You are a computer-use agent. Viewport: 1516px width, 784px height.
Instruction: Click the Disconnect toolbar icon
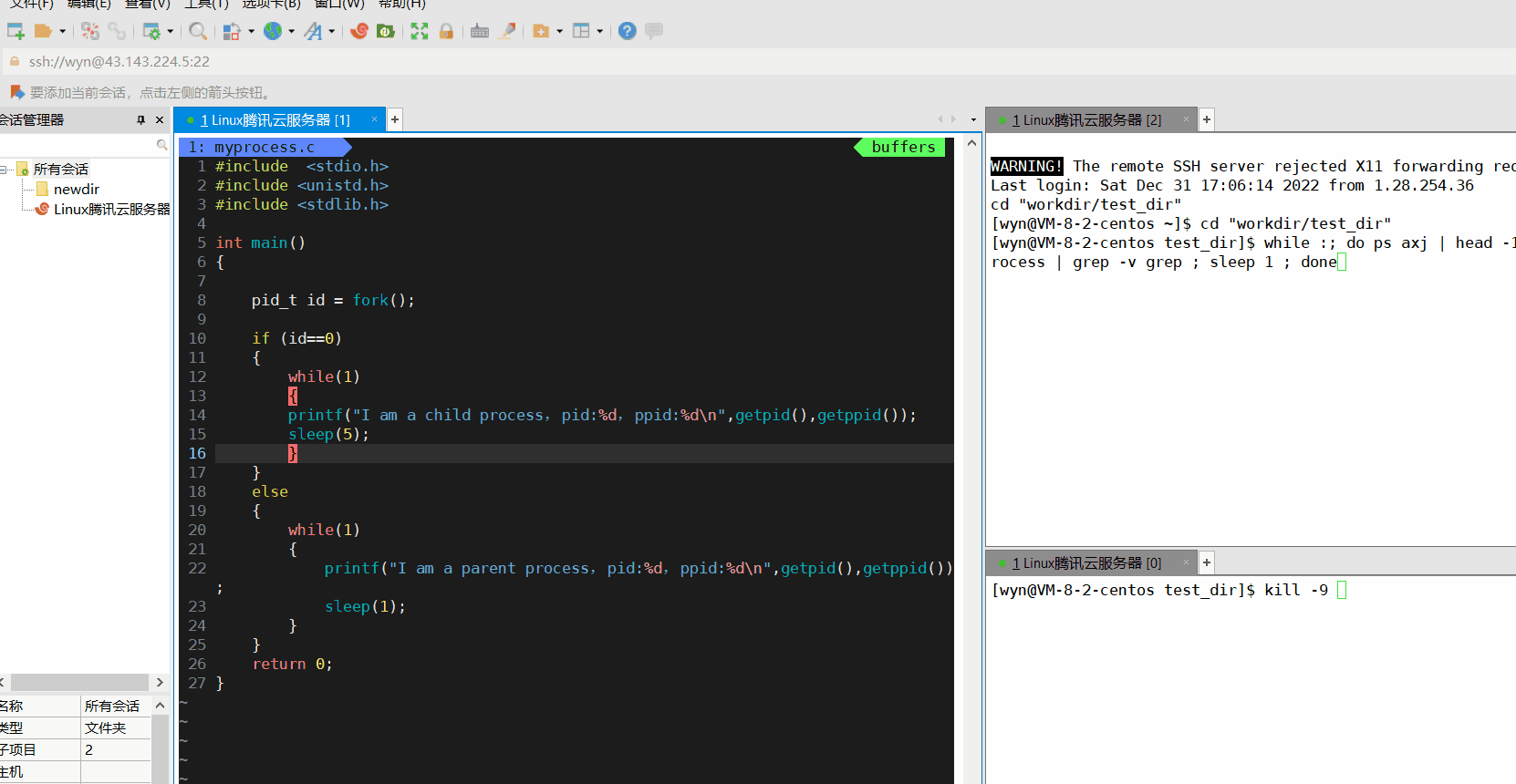pos(89,31)
